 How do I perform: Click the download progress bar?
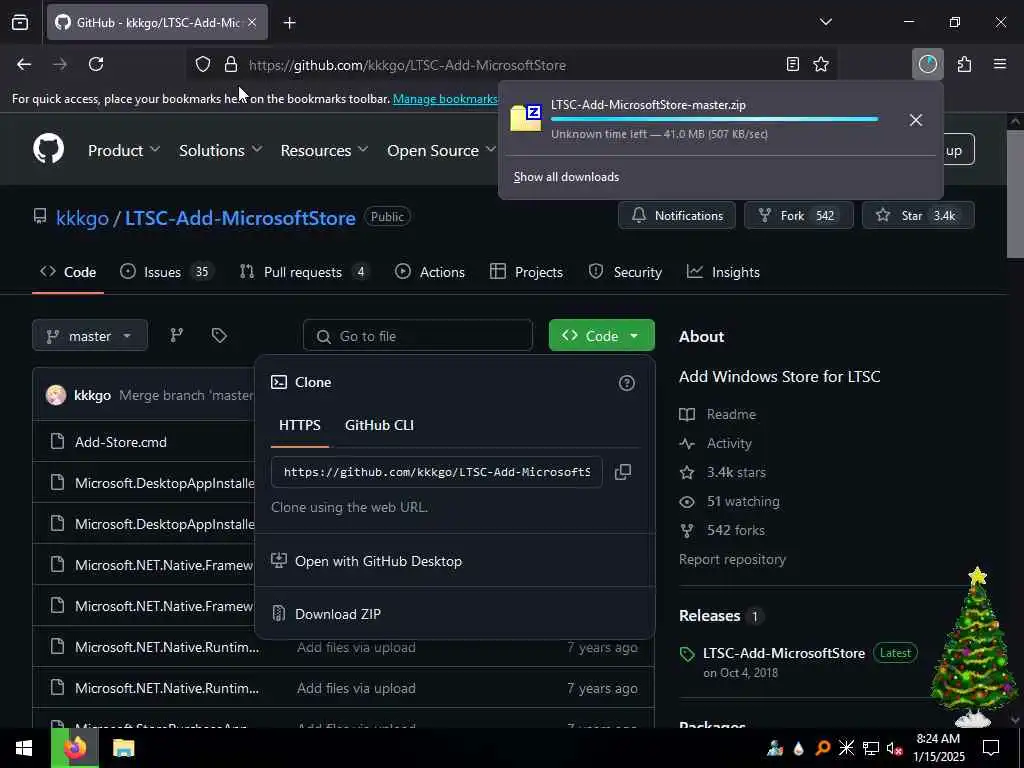714,119
